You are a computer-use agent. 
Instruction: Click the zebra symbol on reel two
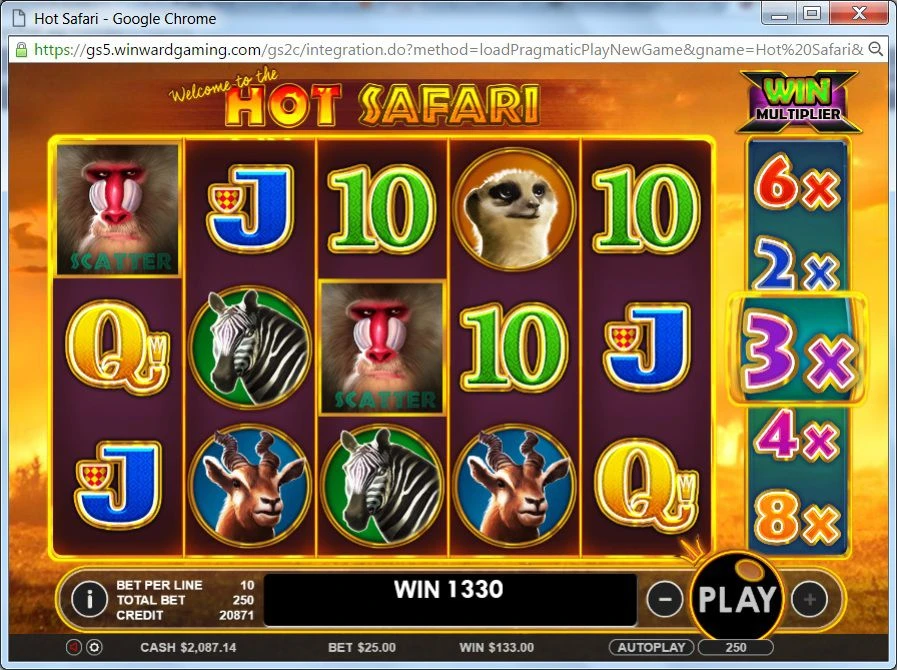tap(250, 347)
